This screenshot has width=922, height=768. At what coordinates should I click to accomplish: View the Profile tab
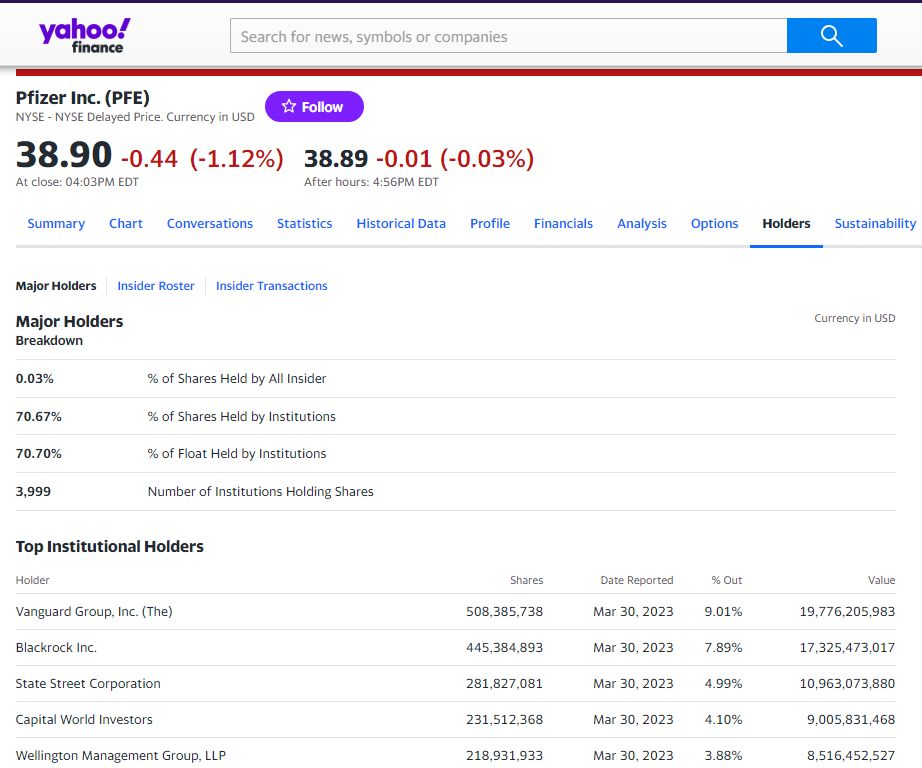point(490,223)
